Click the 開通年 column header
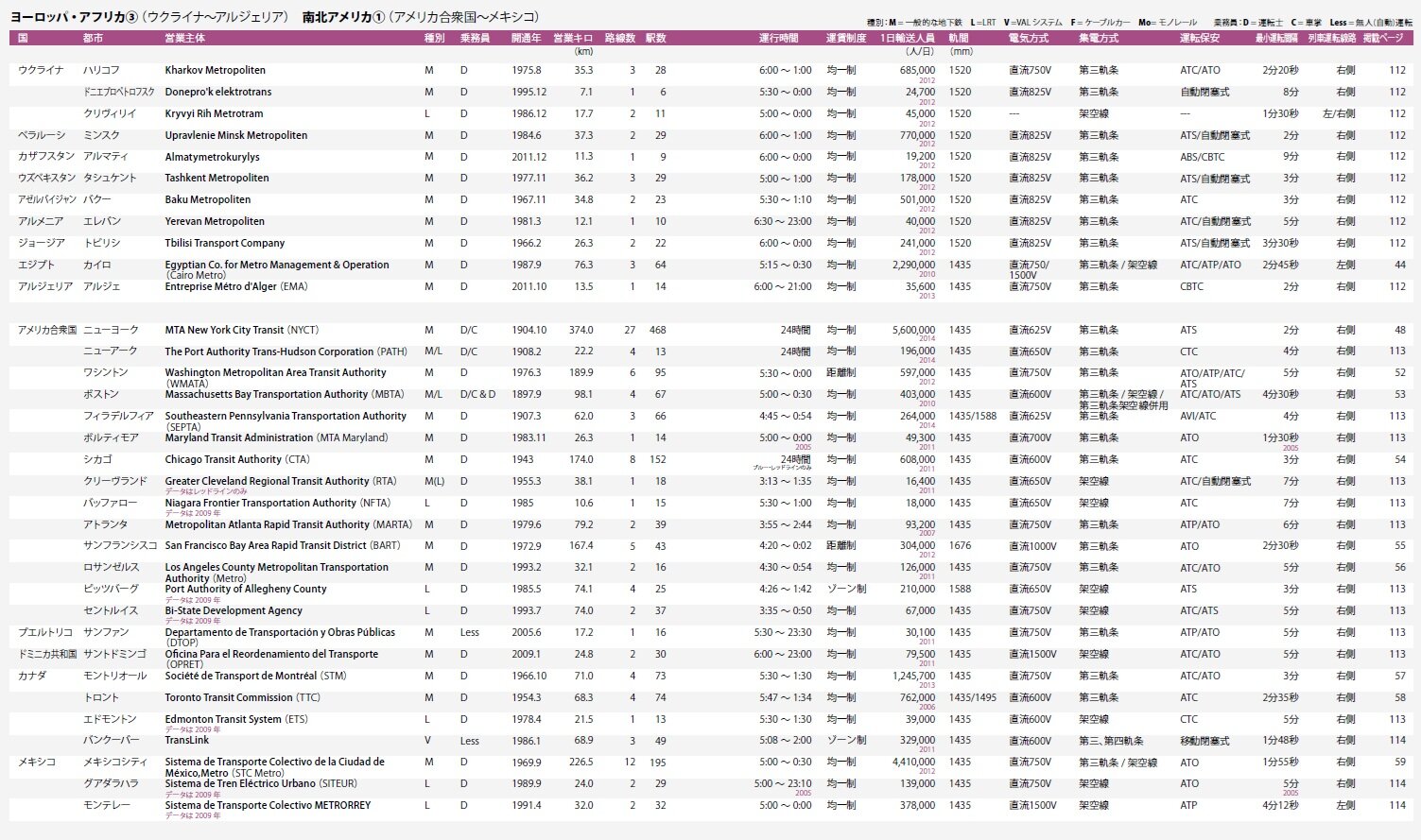Viewport: 1421px width, 840px height. point(526,38)
